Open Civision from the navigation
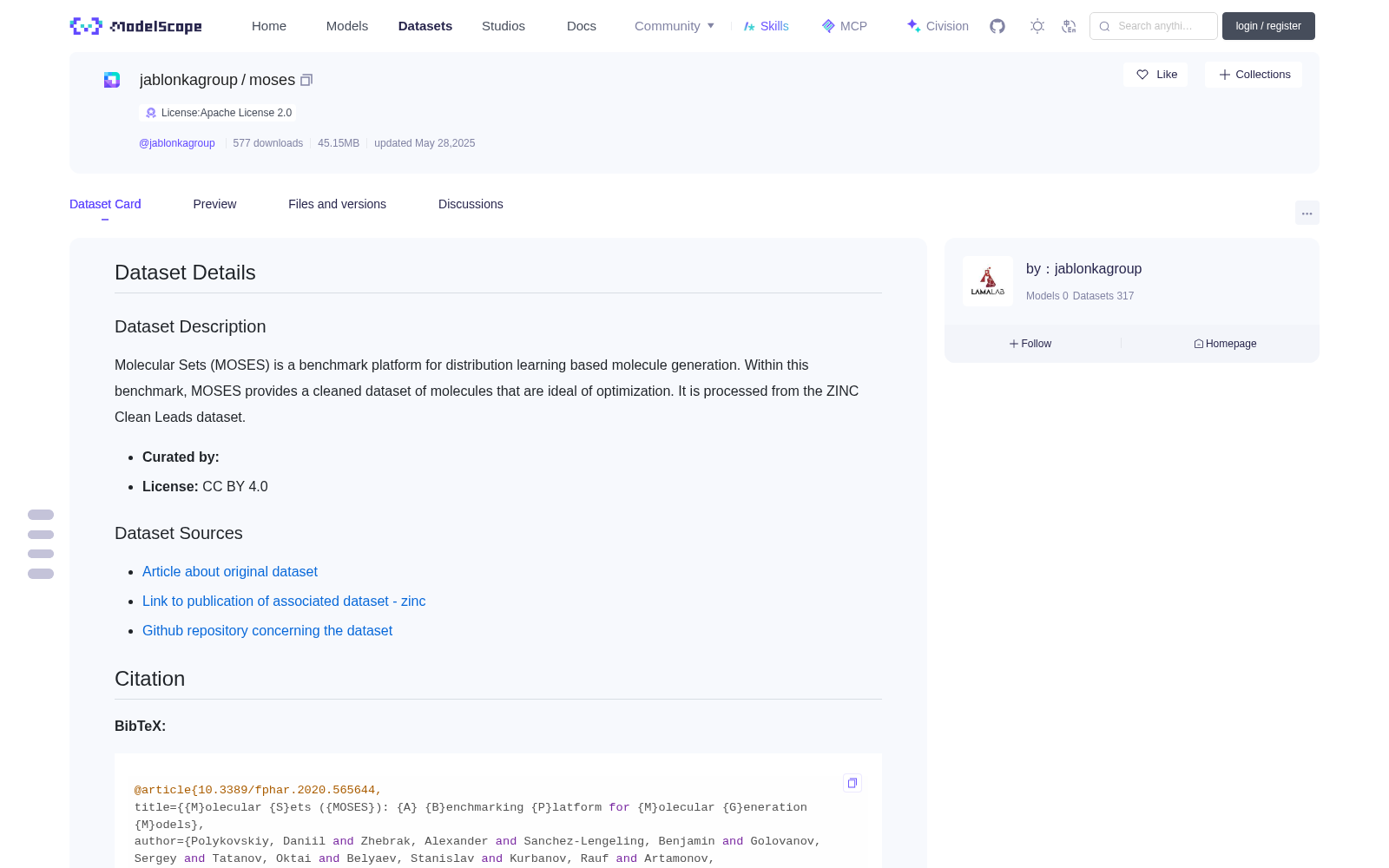This screenshot has height=868, width=1389. click(938, 26)
